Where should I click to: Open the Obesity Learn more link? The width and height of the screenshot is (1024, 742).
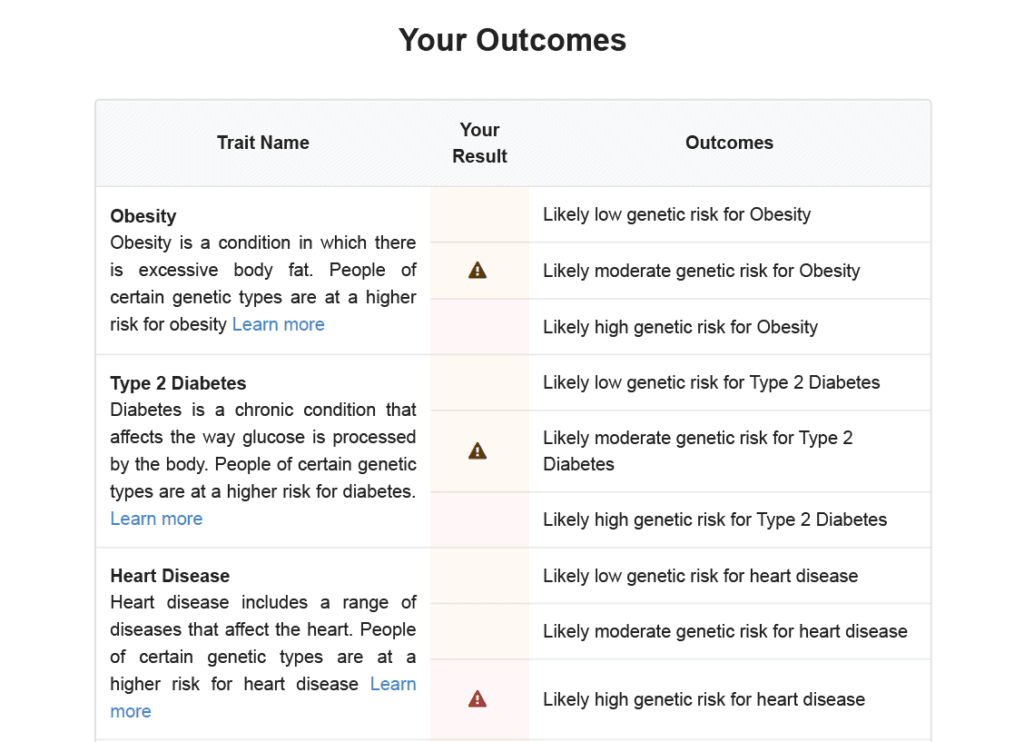click(x=278, y=324)
